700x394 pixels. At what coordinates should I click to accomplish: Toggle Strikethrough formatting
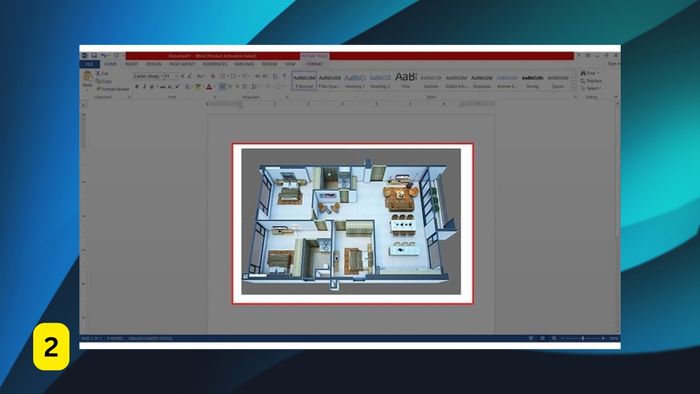pyautogui.click(x=163, y=87)
